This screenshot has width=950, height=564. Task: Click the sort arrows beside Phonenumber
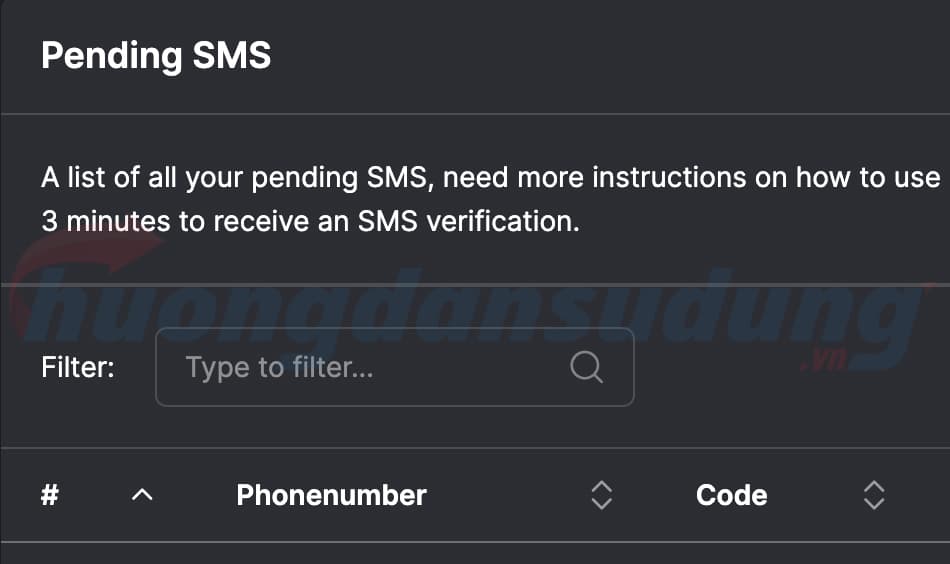(x=601, y=494)
